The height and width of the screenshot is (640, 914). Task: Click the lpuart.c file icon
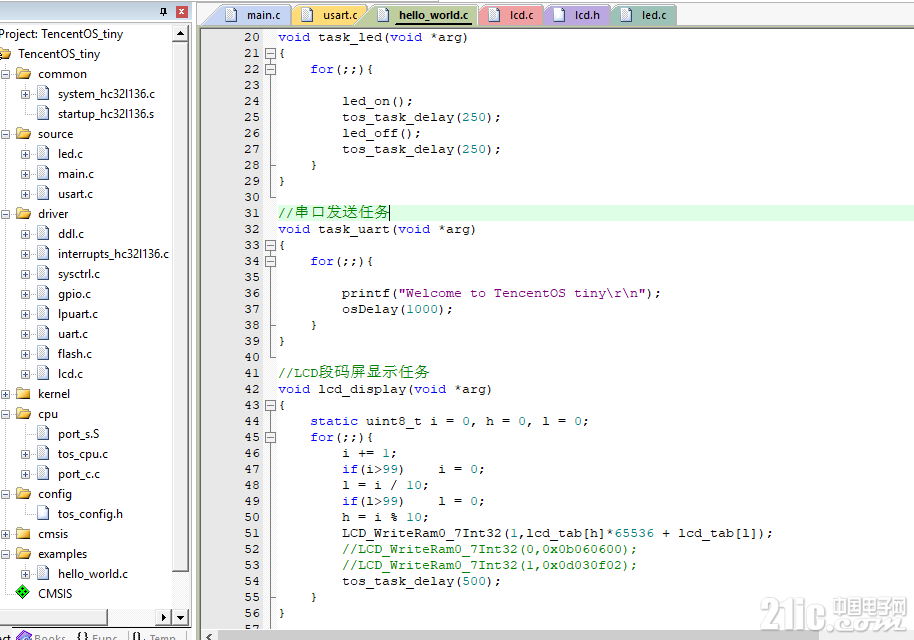[x=43, y=313]
